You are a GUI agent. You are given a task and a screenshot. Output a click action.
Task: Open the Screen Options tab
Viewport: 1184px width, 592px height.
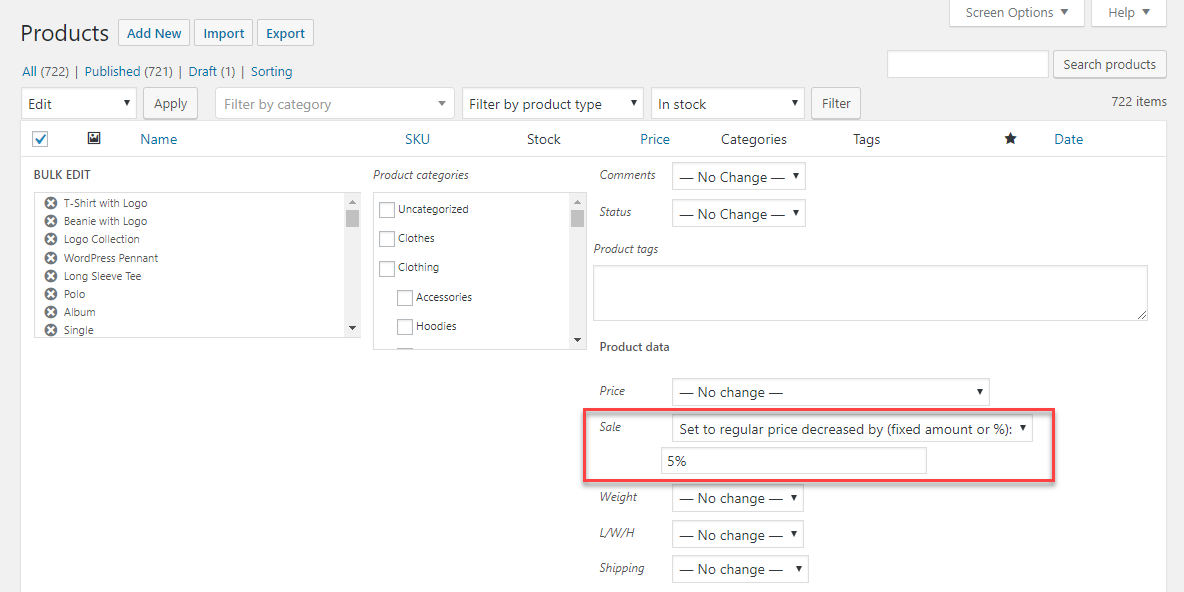[1016, 13]
